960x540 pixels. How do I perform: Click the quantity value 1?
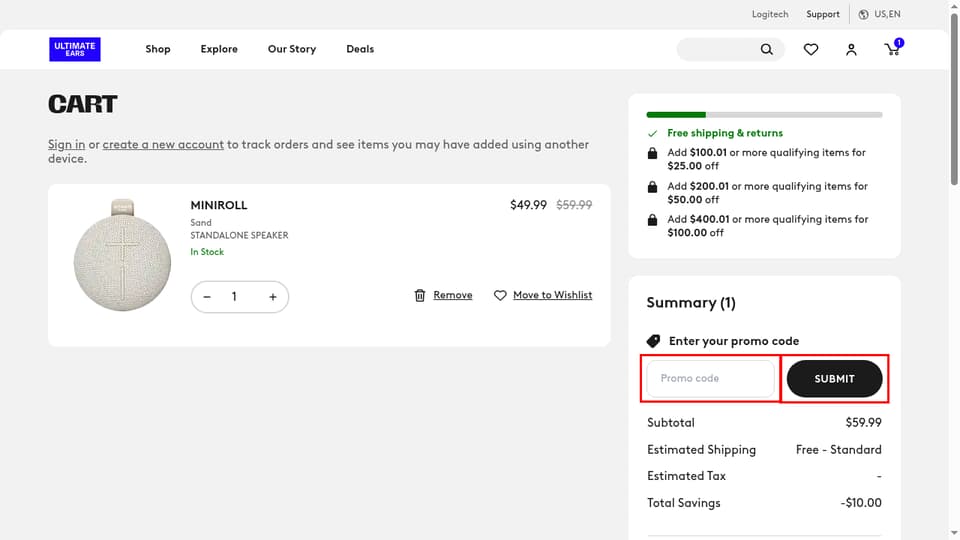(234, 297)
